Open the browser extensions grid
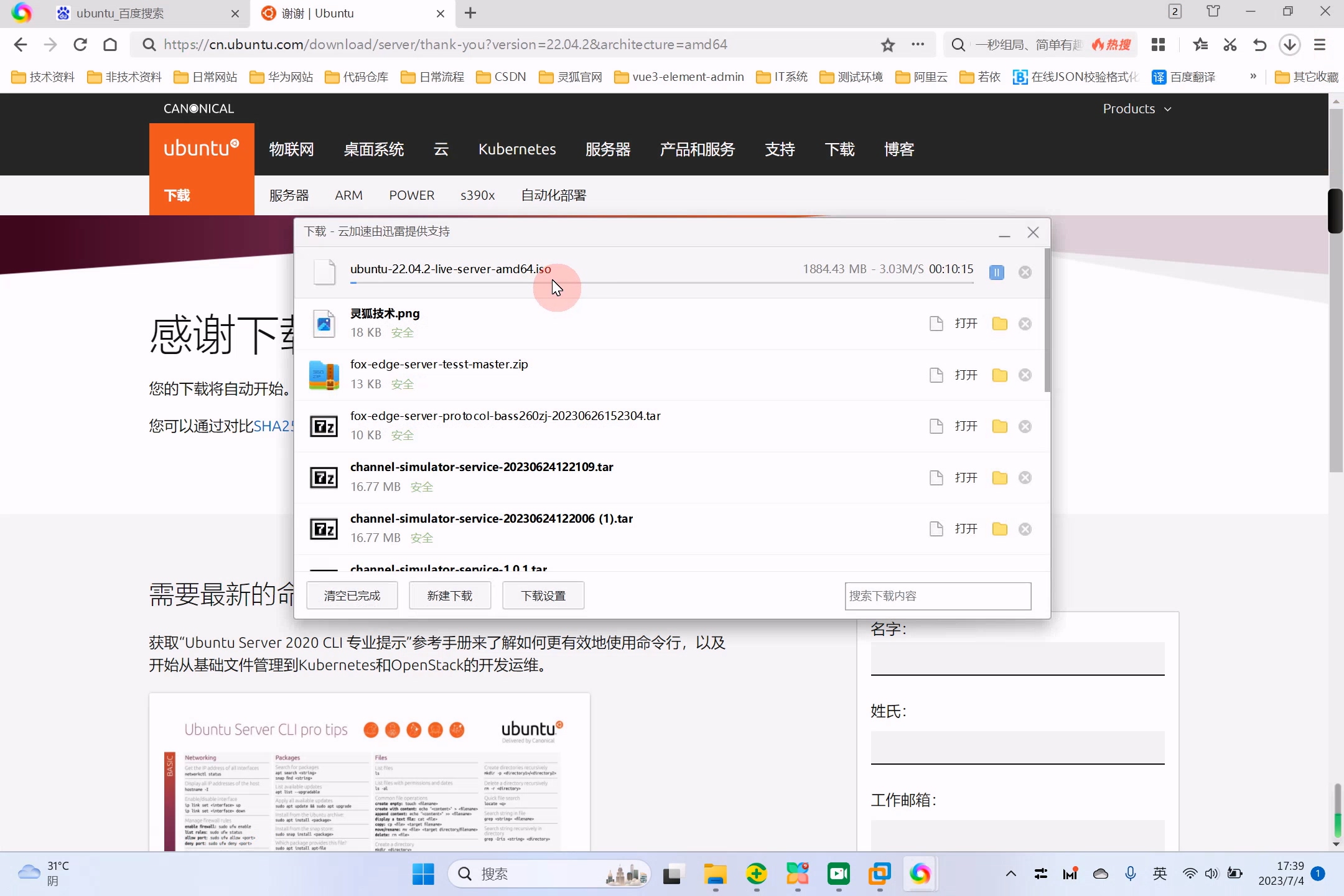Screen dimensions: 1344x896 [x=1158, y=45]
